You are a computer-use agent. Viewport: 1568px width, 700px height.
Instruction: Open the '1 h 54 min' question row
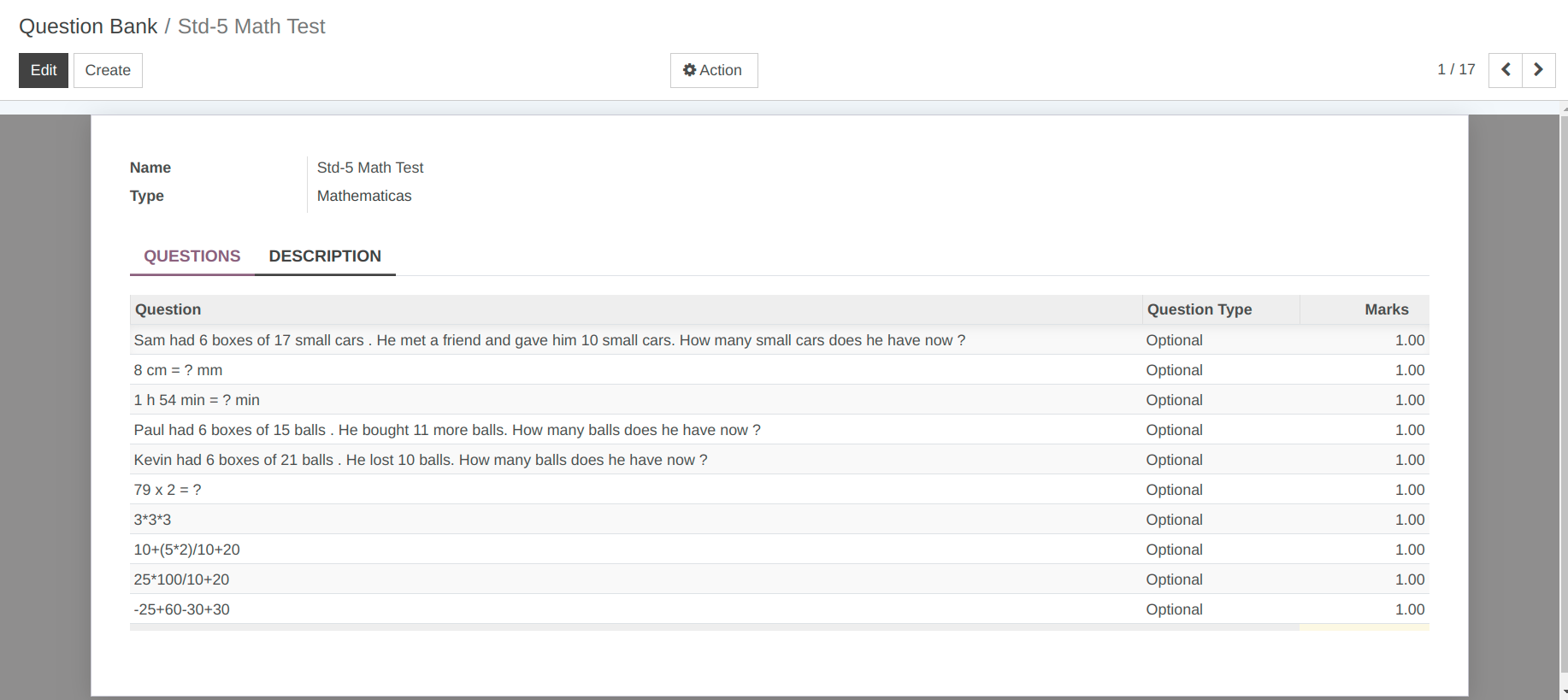(197, 400)
